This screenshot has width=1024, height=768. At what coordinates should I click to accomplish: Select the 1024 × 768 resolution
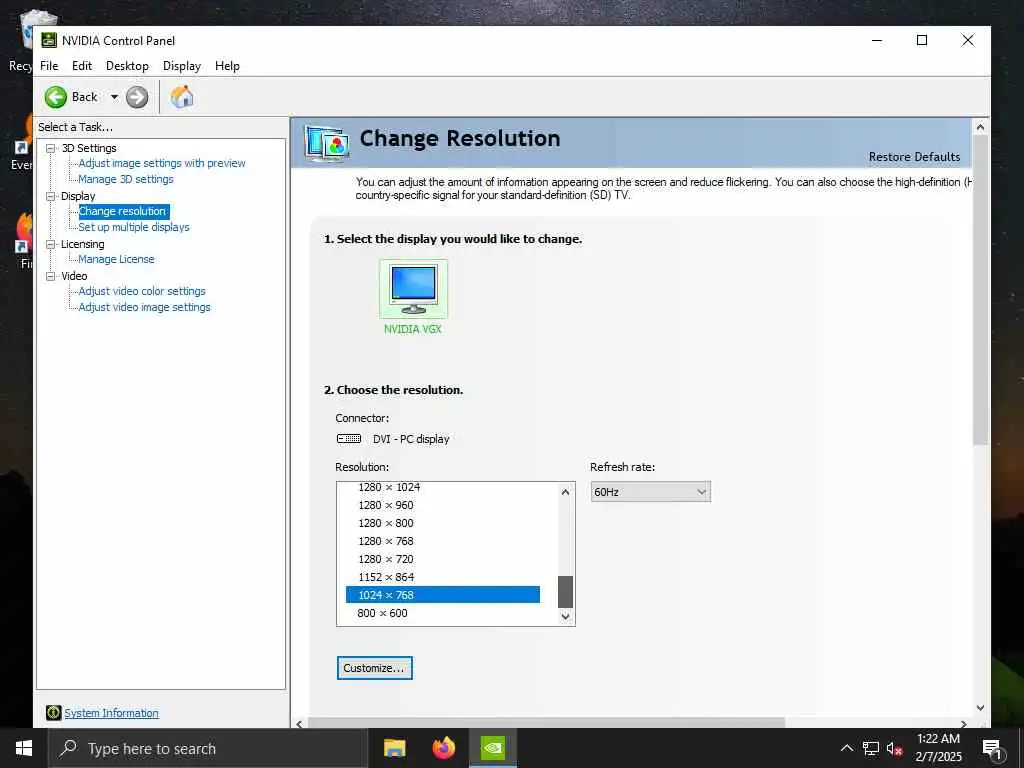coord(443,595)
